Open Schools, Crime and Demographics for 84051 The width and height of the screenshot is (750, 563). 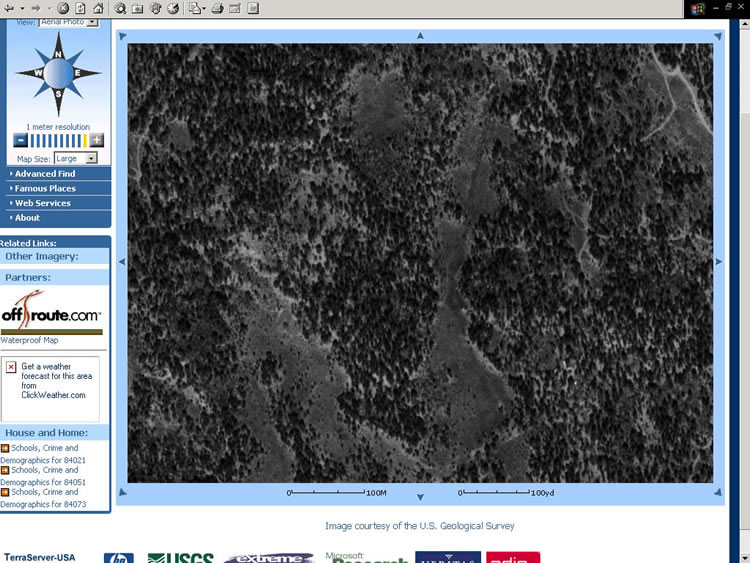click(x=43, y=476)
